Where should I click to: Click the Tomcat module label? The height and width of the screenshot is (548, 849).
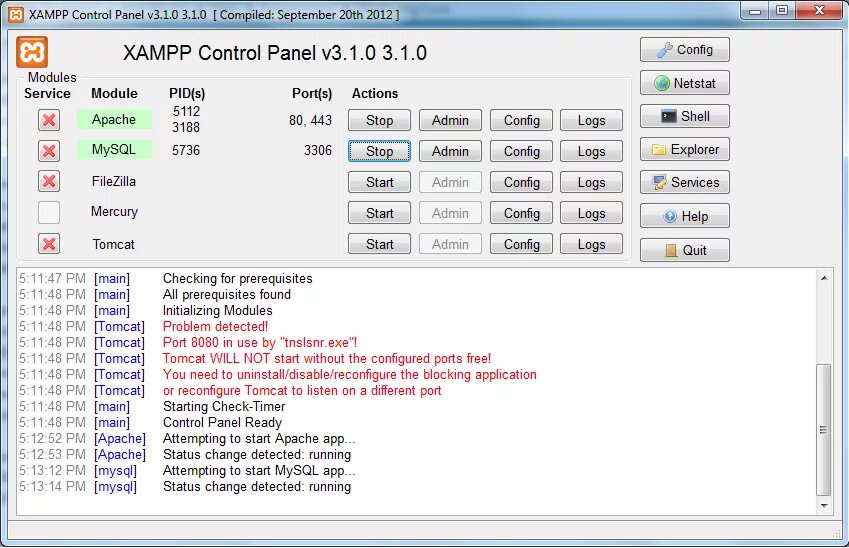[113, 244]
